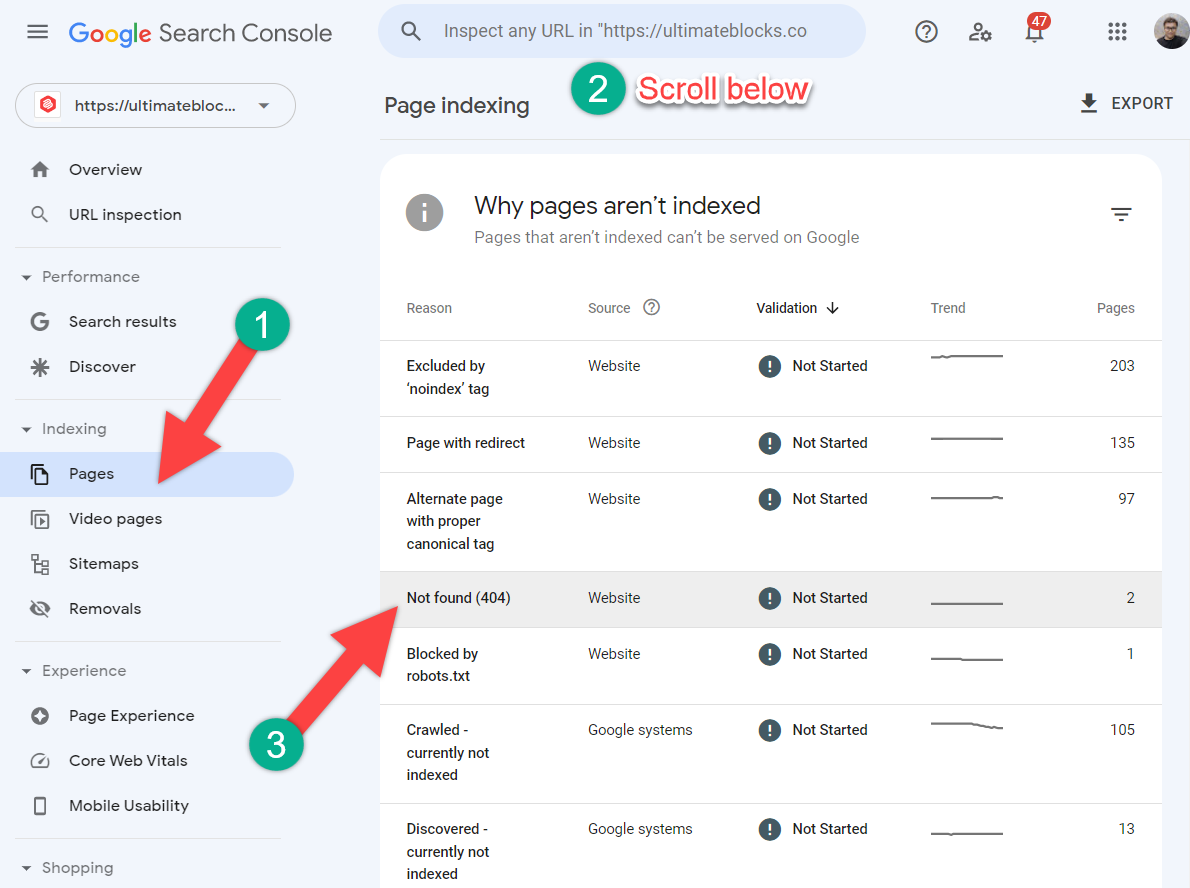
Task: Click the Removals crossed-eye icon
Action: tap(39, 609)
